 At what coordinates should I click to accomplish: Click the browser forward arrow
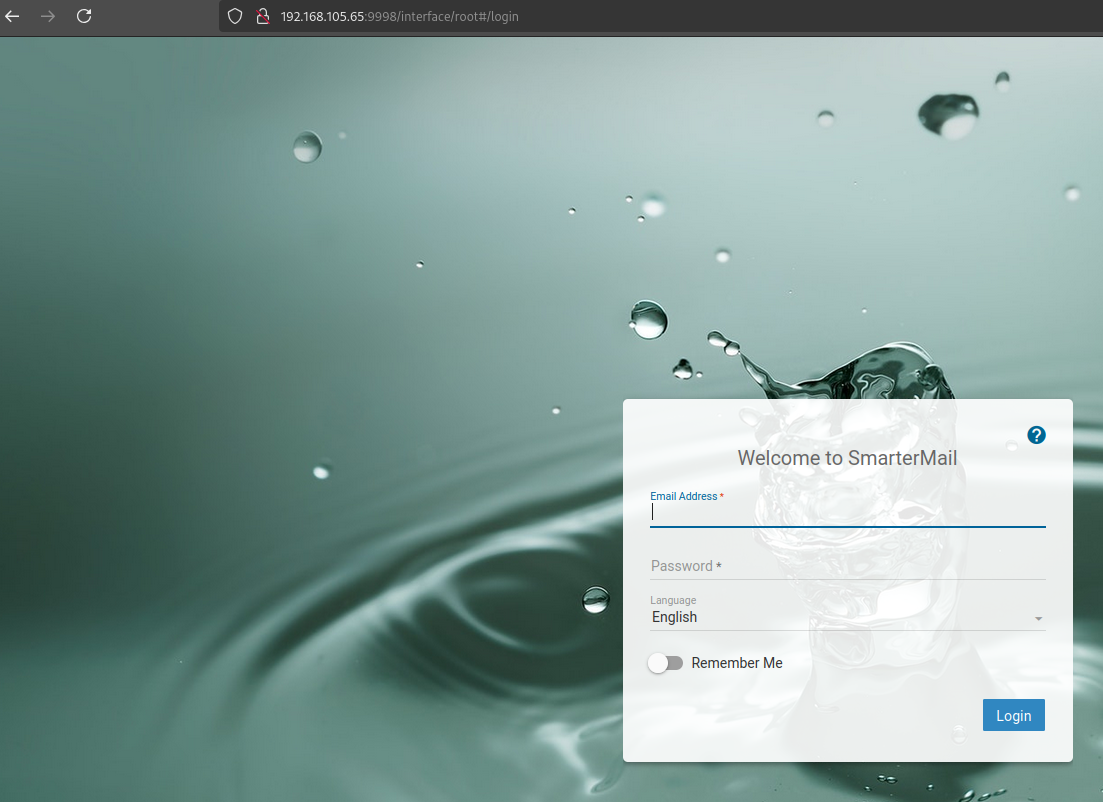click(x=48, y=16)
